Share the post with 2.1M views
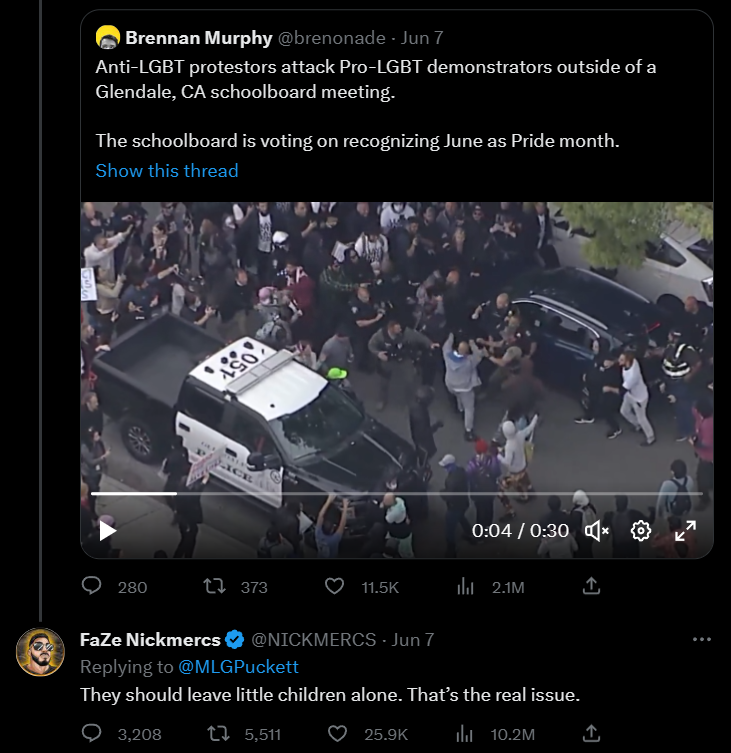Image resolution: width=731 pixels, height=753 pixels. (591, 585)
